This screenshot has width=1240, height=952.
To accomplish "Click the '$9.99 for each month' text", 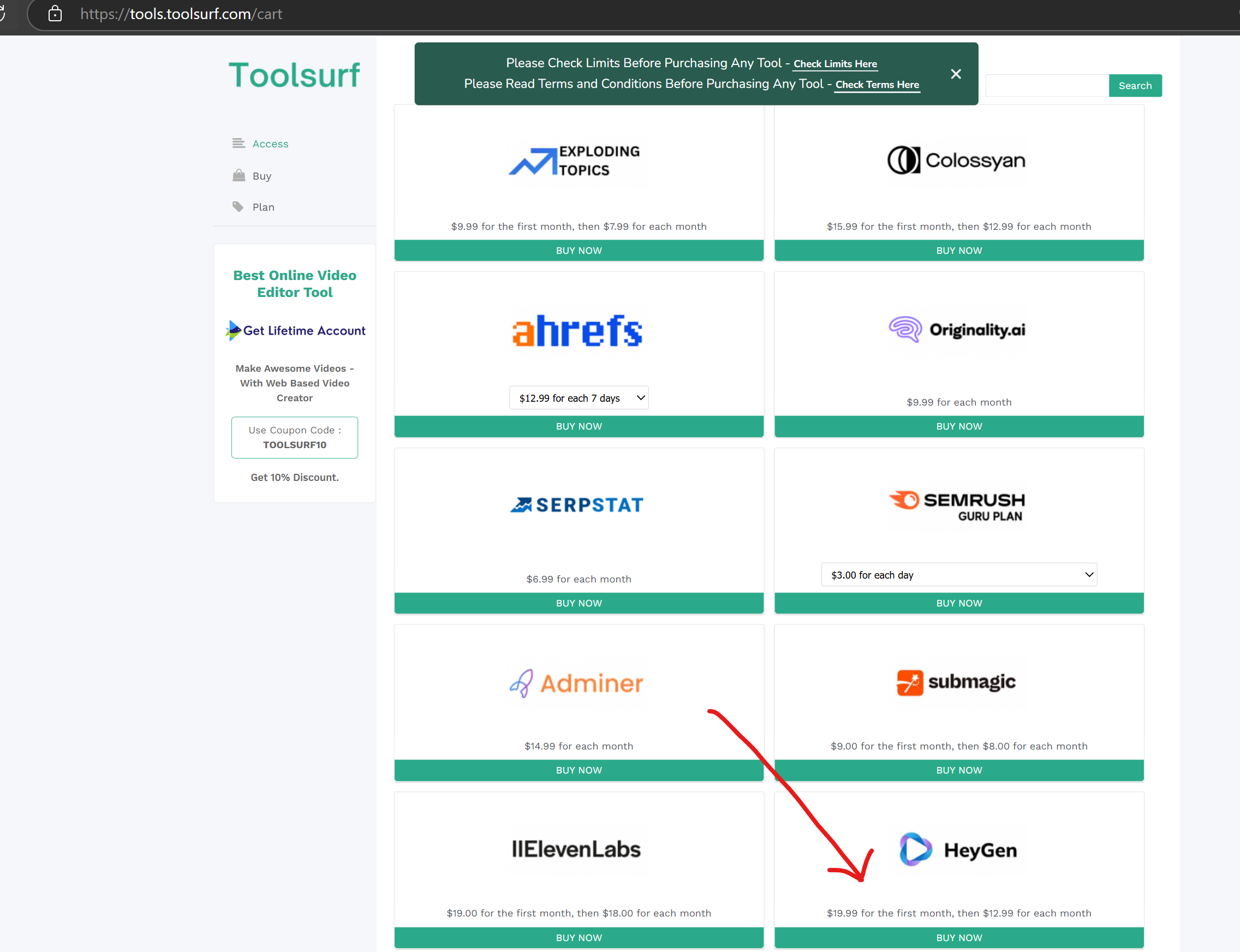I will 959,402.
